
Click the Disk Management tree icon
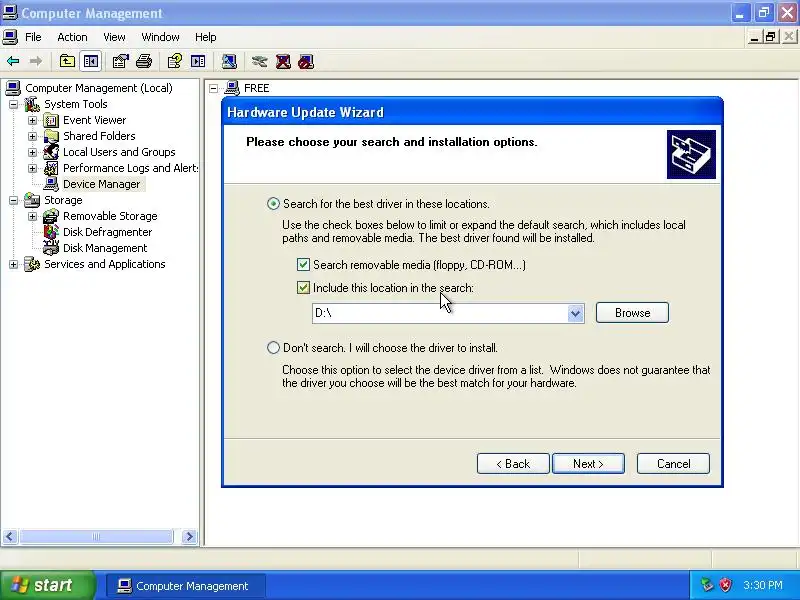click(x=51, y=247)
